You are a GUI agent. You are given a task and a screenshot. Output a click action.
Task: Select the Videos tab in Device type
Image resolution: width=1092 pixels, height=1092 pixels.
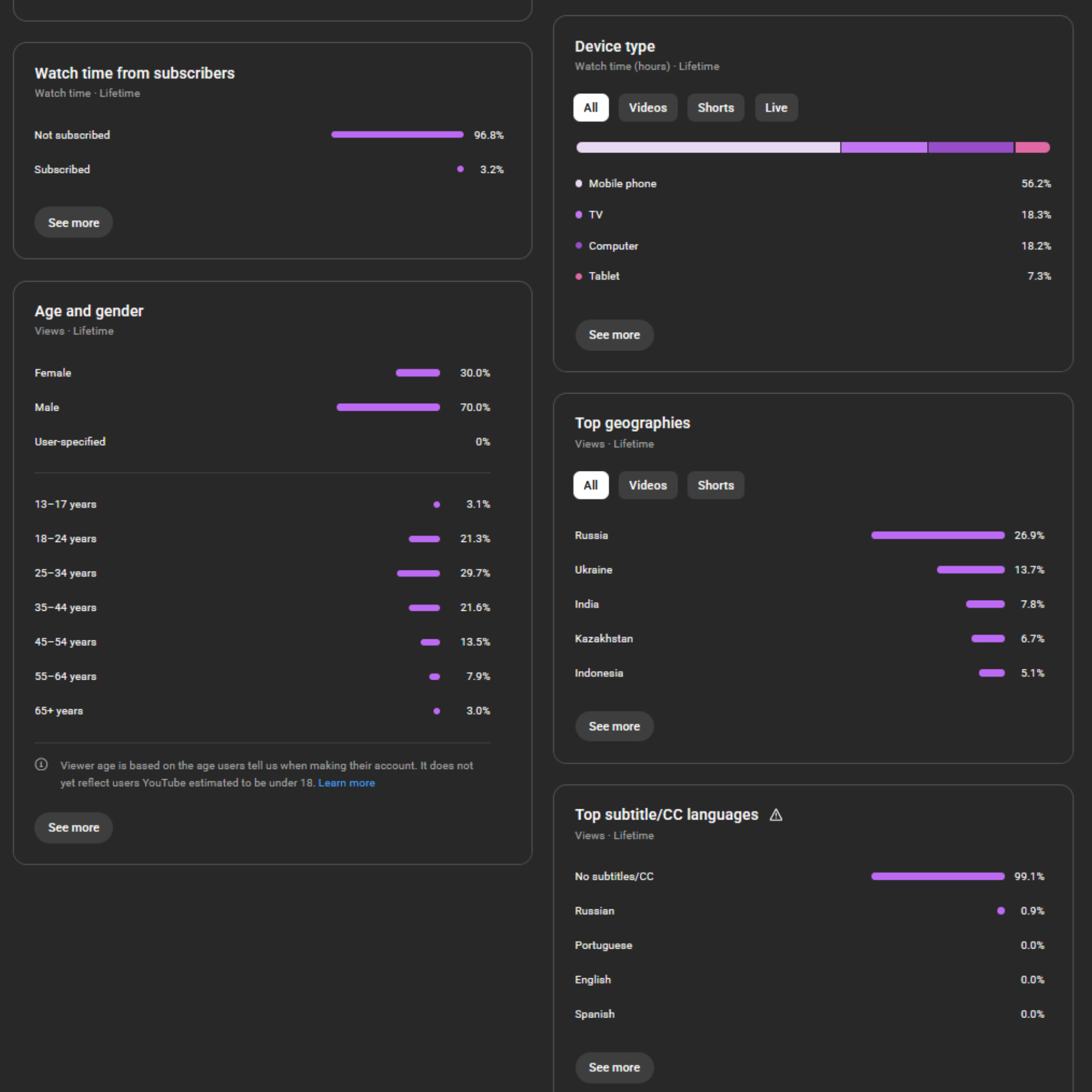[x=647, y=107]
